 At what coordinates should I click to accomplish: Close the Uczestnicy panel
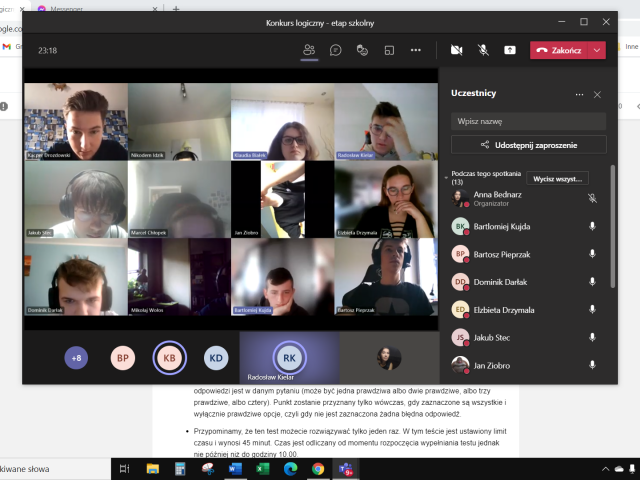click(597, 95)
